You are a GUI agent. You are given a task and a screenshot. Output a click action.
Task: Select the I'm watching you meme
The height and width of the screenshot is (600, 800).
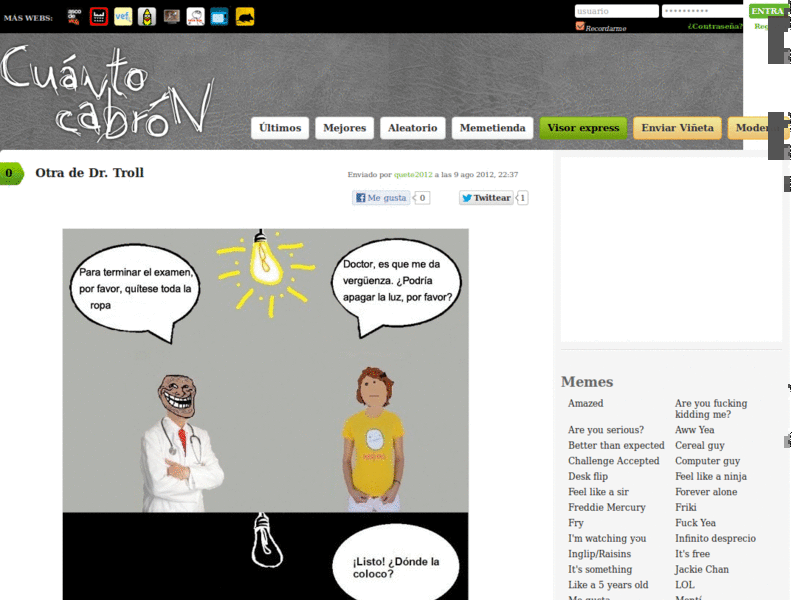click(607, 538)
